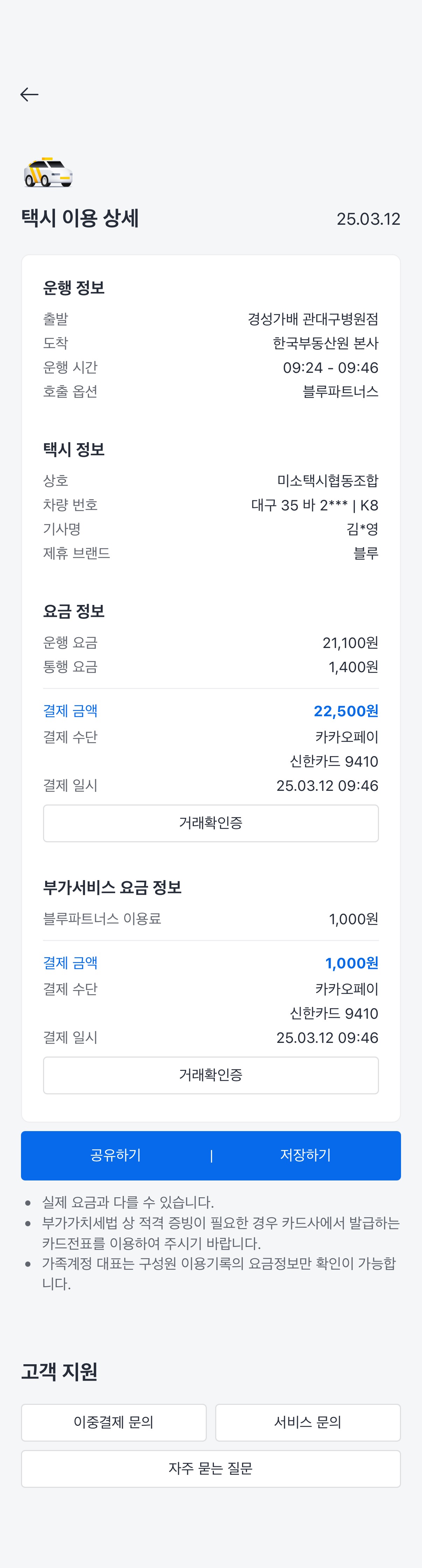Open 거래확인증 under 부가서비스 요금 정보
The width and height of the screenshot is (422, 1568).
(x=210, y=1075)
